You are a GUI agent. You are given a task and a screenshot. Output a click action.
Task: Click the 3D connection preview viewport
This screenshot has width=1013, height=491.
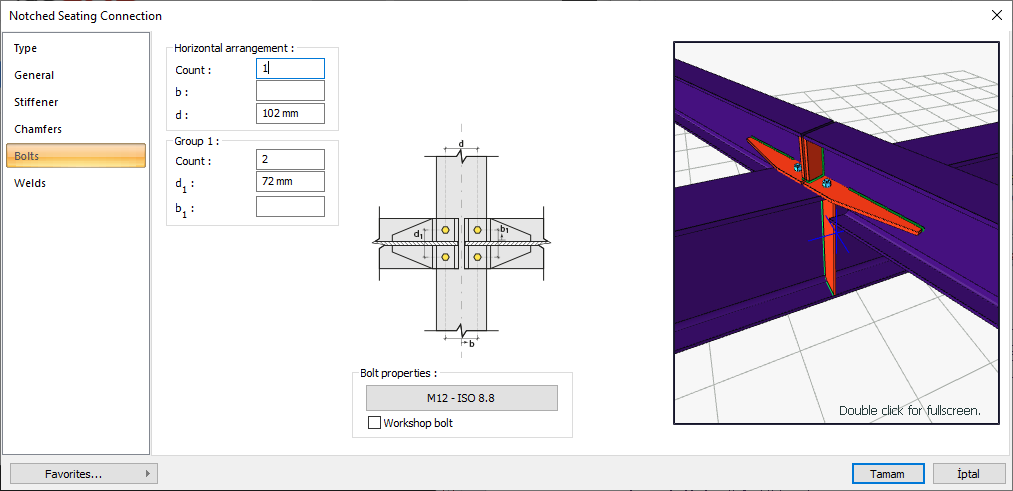click(x=836, y=232)
